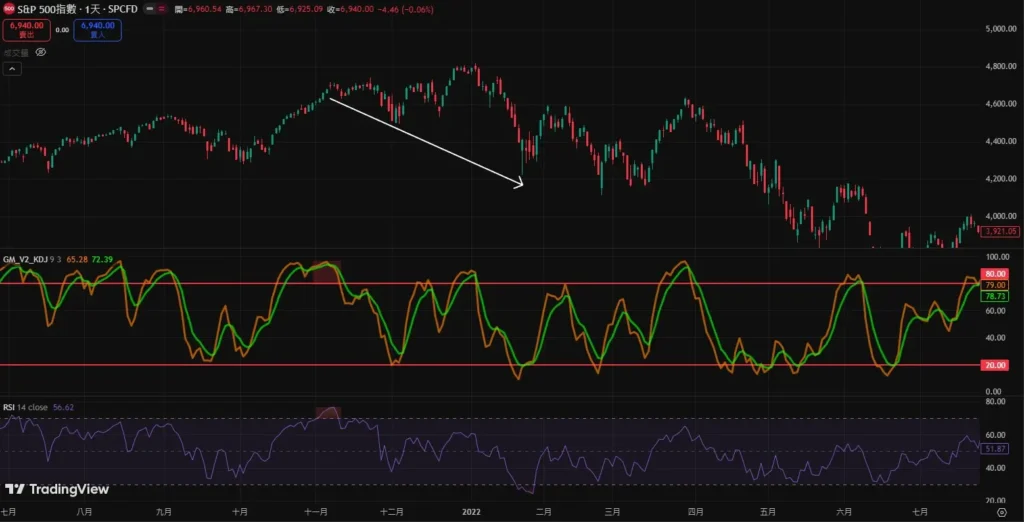1024x522 pixels.
Task: Click the 51.87 RSI value label
Action: pos(995,449)
